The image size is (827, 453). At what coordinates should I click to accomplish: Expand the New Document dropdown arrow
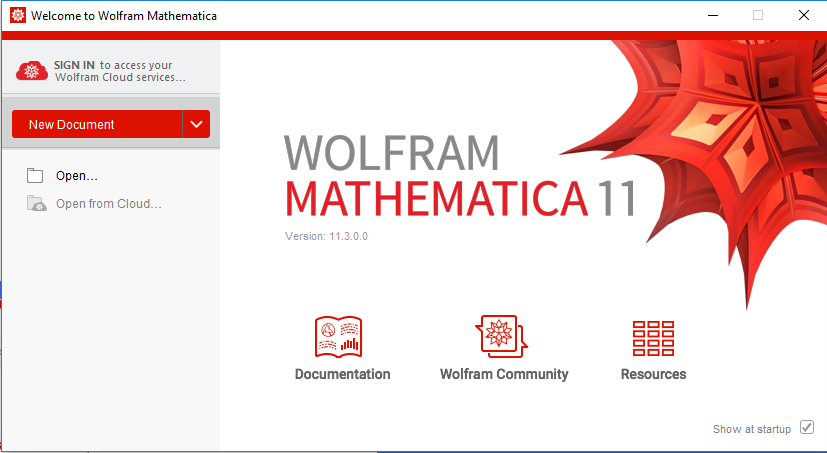tap(196, 124)
